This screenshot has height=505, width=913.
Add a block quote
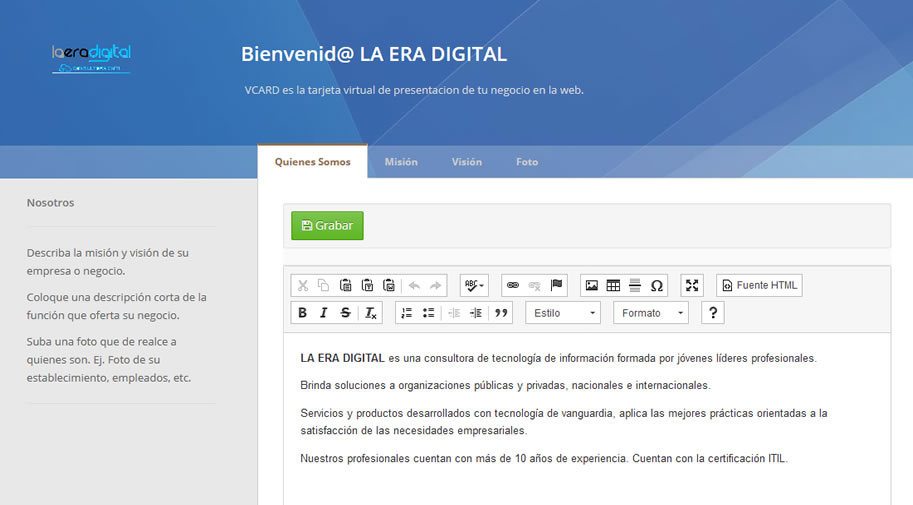[501, 313]
